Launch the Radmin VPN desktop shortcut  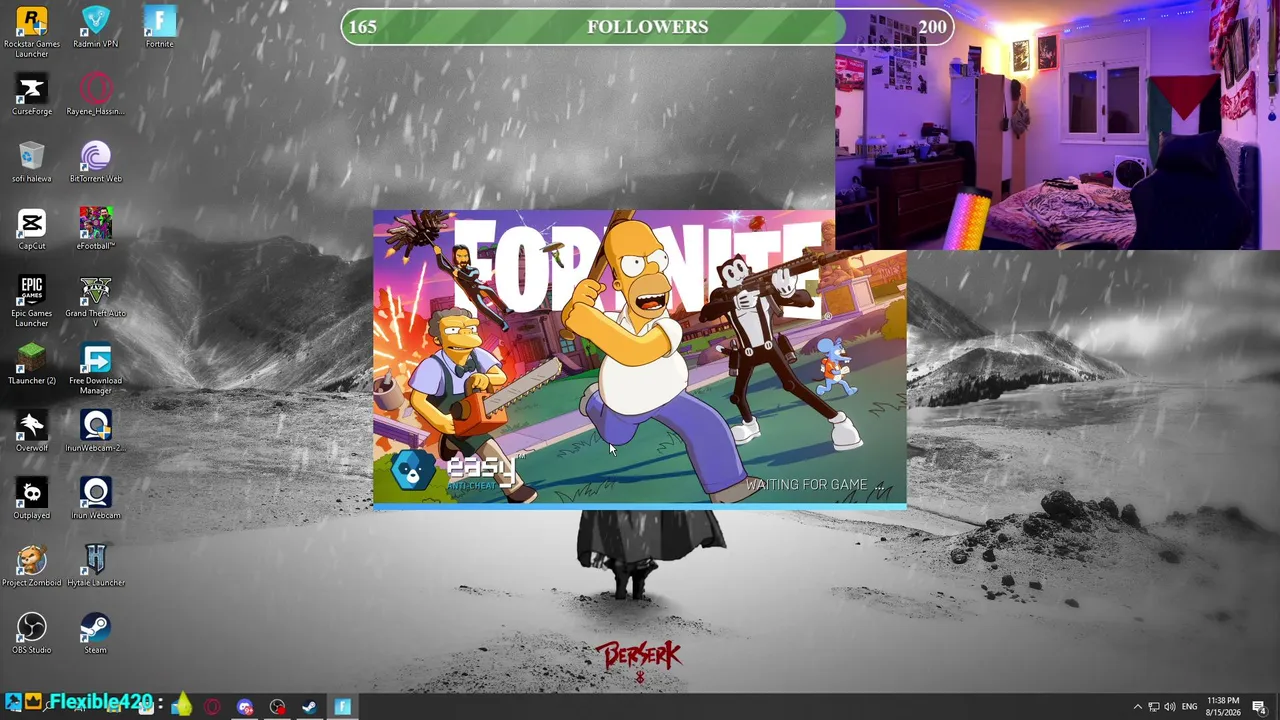[x=96, y=28]
